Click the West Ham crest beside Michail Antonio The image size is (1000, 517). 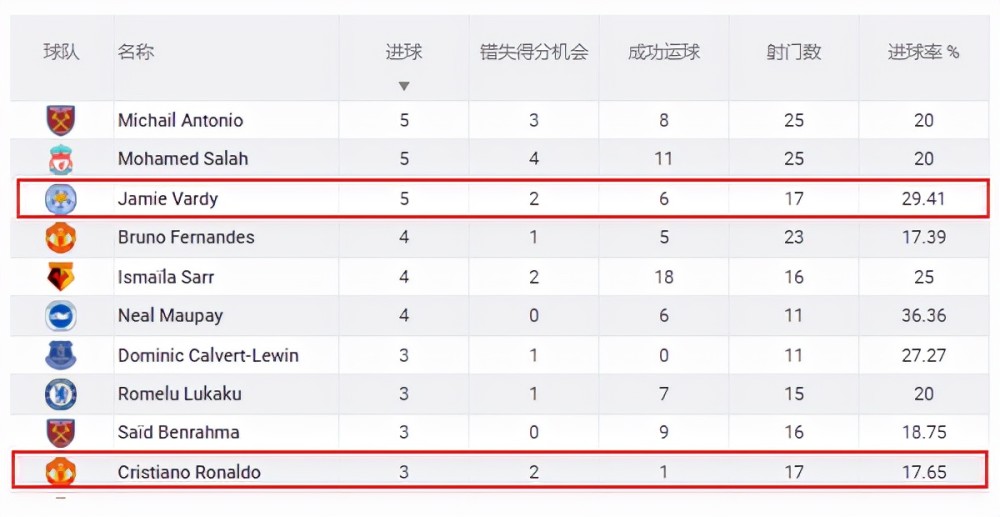click(x=61, y=120)
